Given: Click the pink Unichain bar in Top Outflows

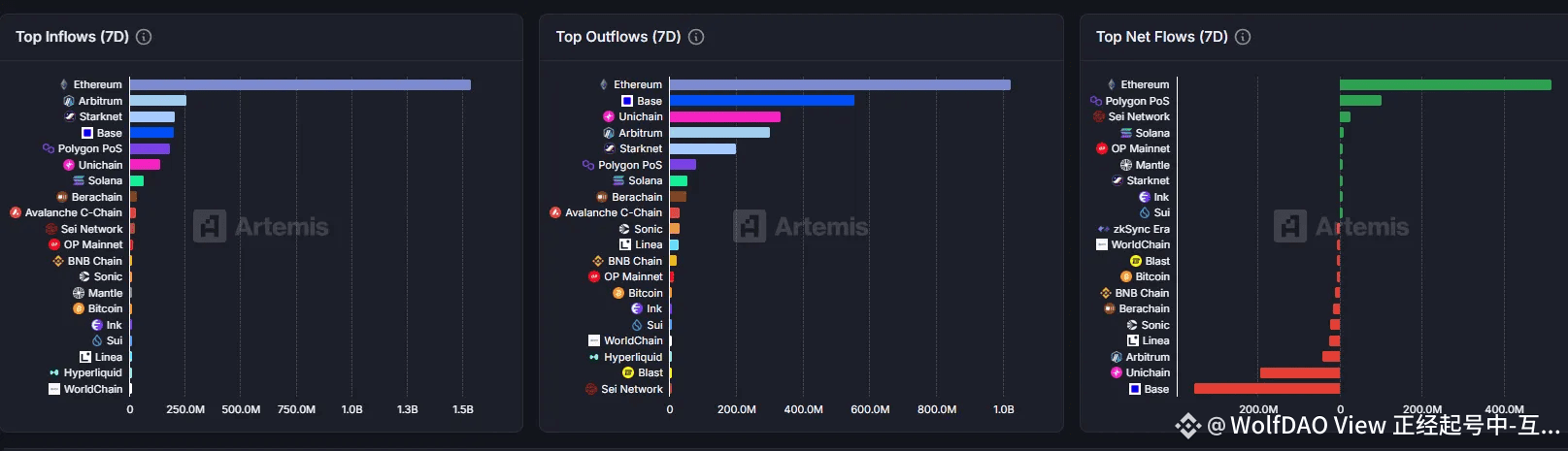Looking at the screenshot, I should point(725,116).
